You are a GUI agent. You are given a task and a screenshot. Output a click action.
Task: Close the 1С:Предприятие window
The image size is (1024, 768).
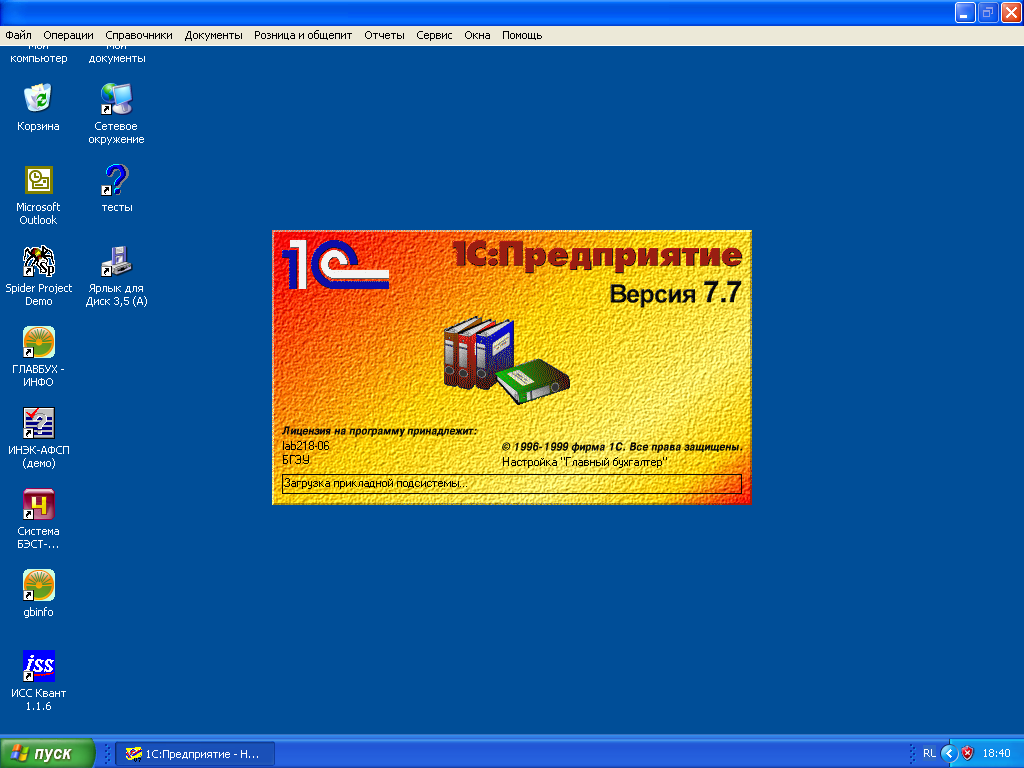click(1011, 12)
